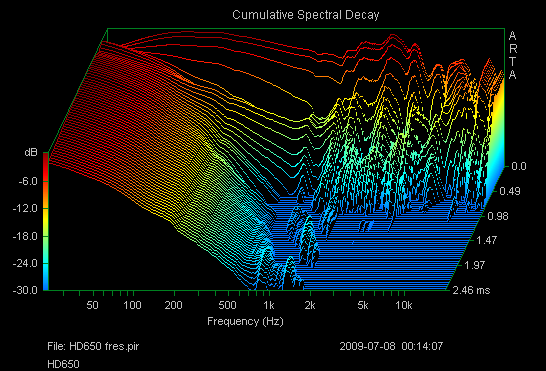Image resolution: width=546 pixels, height=371 pixels.
Task: Click the 0.0 time axis value
Action: (x=519, y=166)
